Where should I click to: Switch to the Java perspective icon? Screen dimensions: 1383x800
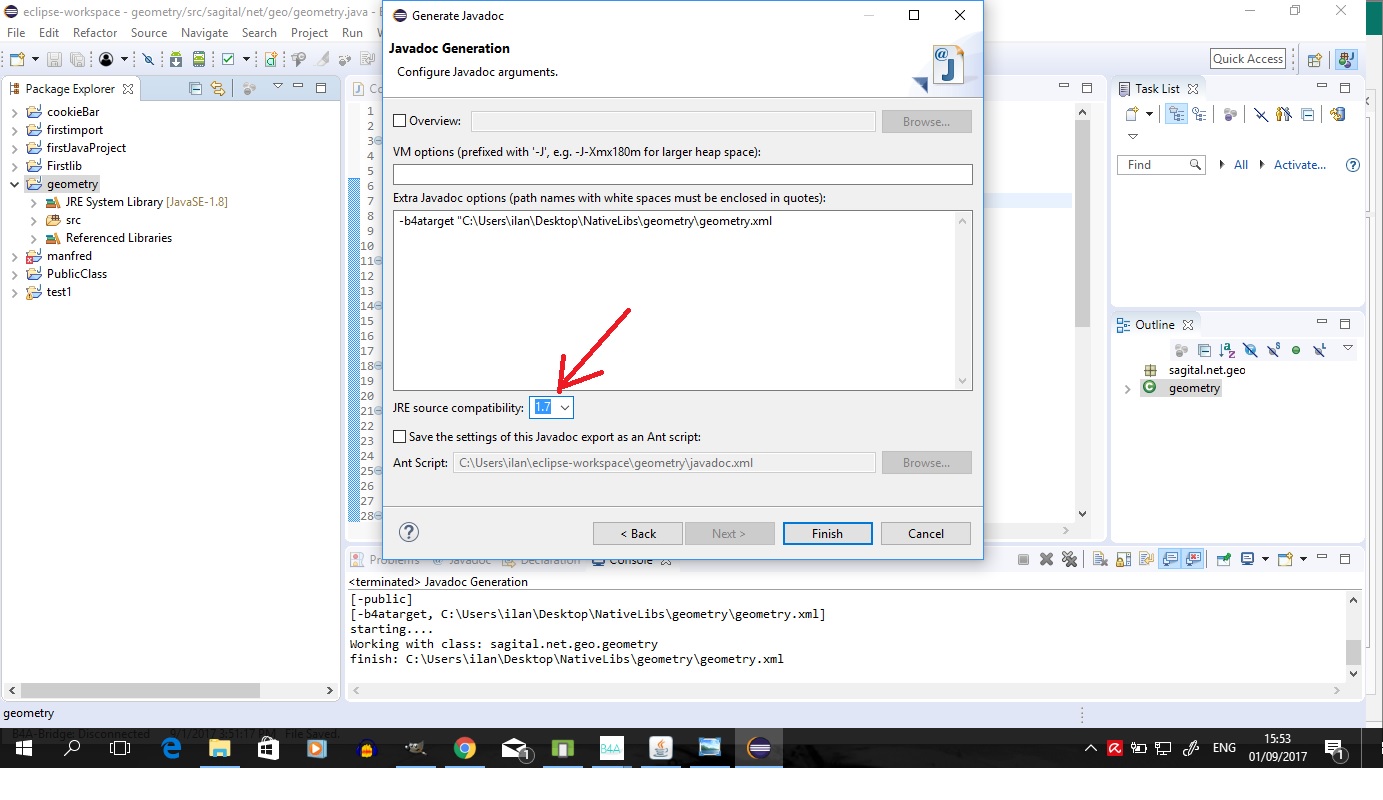click(x=1346, y=60)
